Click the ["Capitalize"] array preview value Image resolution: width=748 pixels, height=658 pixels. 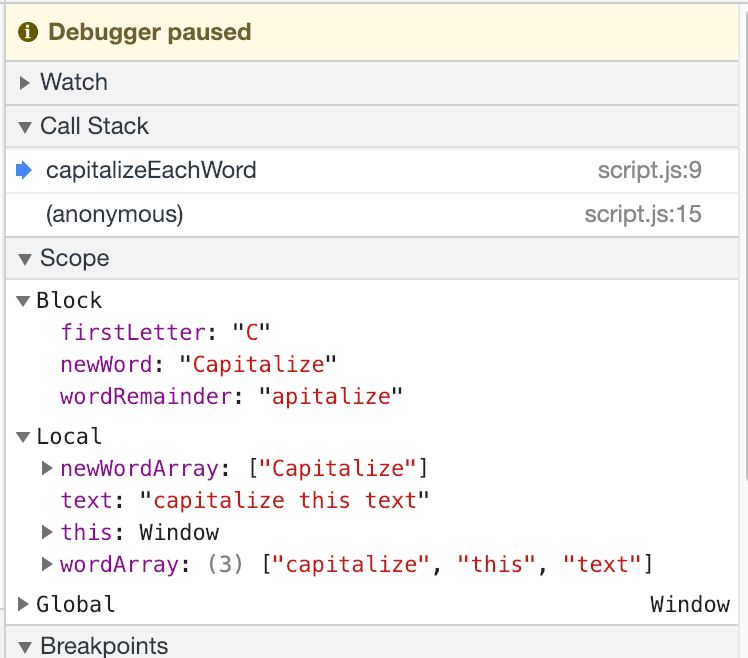pos(338,468)
